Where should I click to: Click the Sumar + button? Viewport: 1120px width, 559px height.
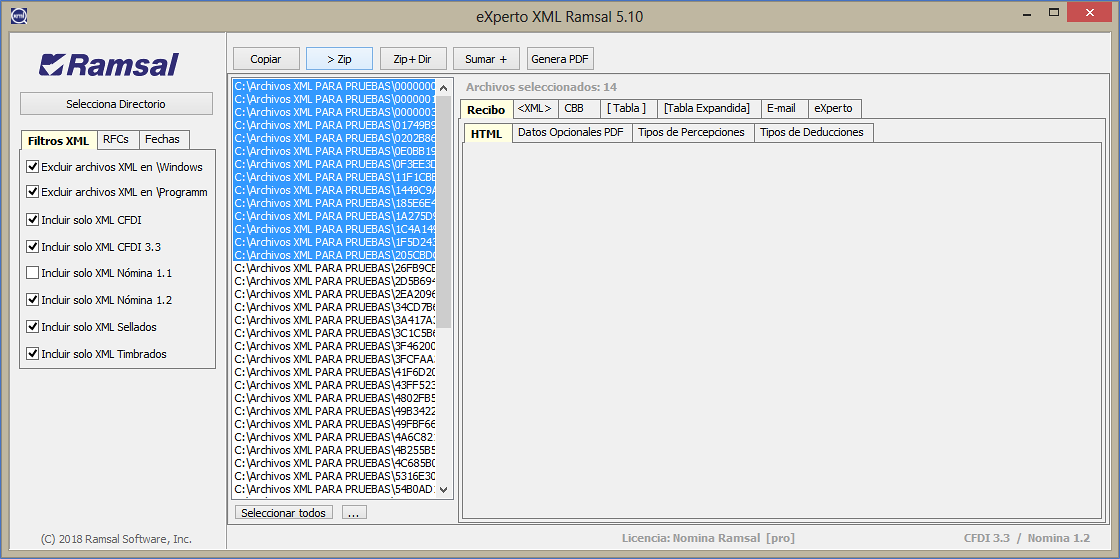tap(486, 59)
